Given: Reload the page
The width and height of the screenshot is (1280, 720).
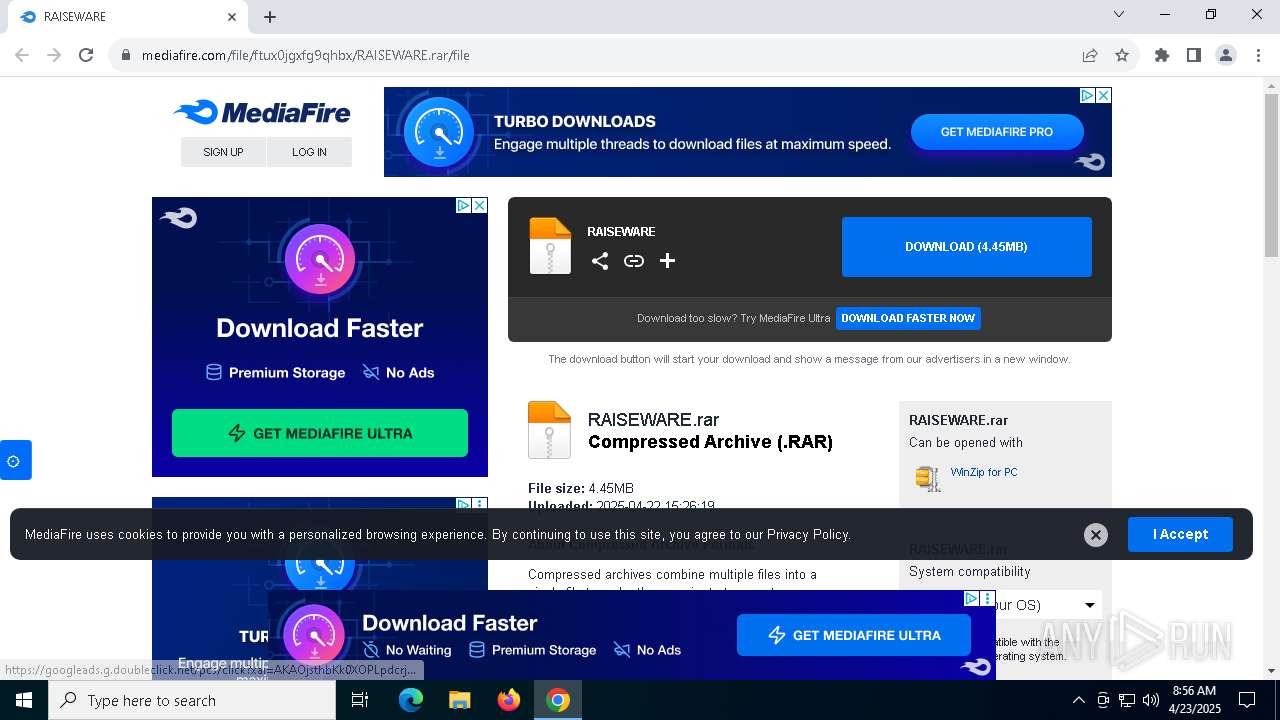Looking at the screenshot, I should click(x=86, y=55).
